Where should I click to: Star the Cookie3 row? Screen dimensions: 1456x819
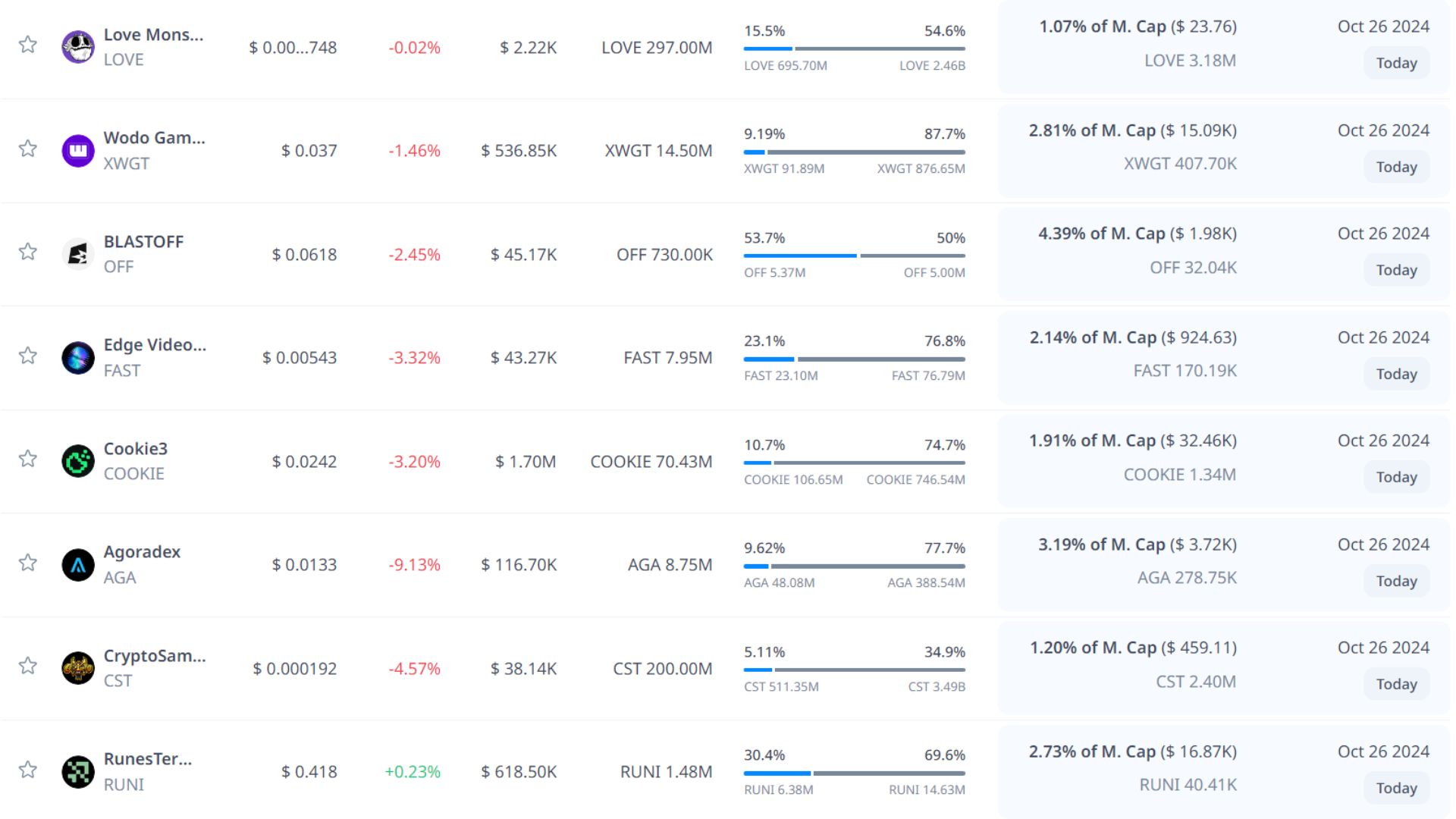28,459
